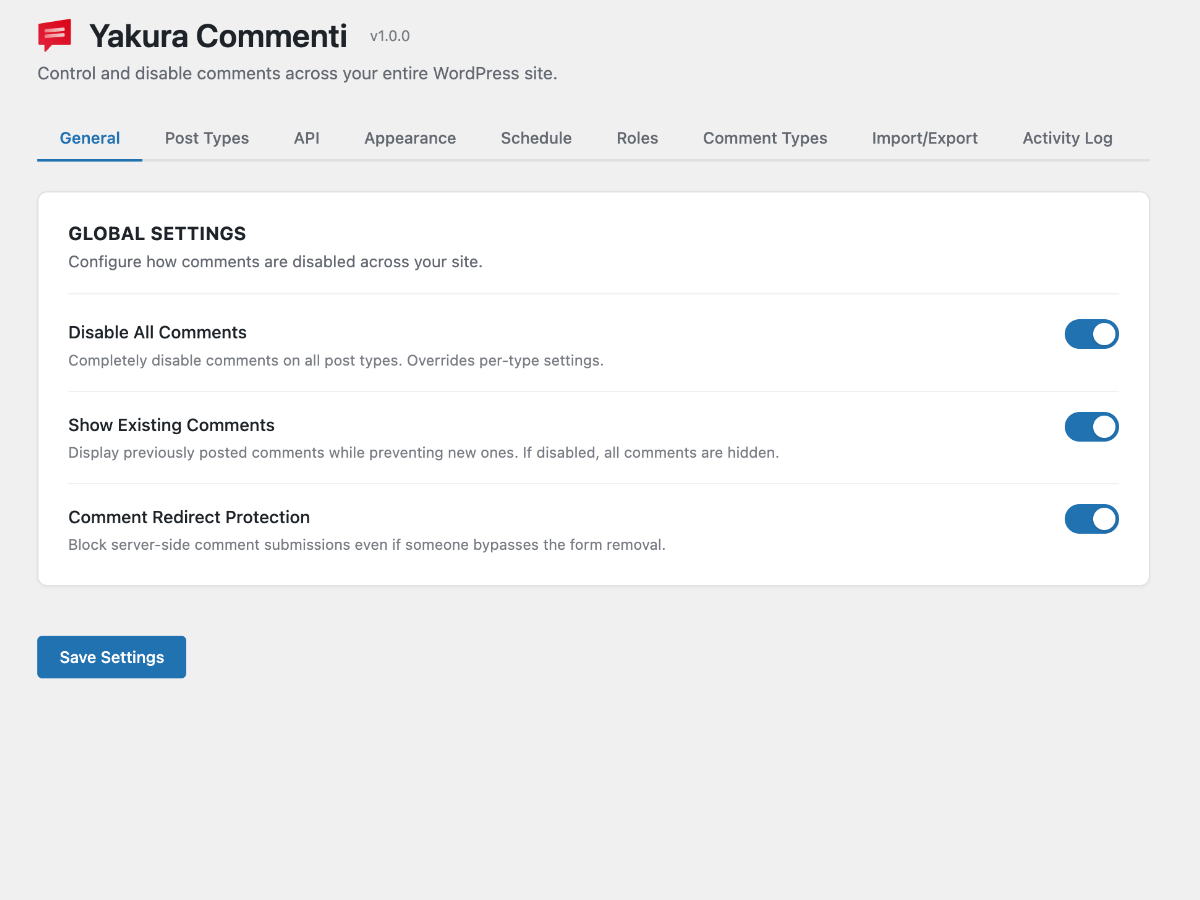Click the v1.0.0 version label
Viewport: 1200px width, 900px height.
[x=389, y=36]
